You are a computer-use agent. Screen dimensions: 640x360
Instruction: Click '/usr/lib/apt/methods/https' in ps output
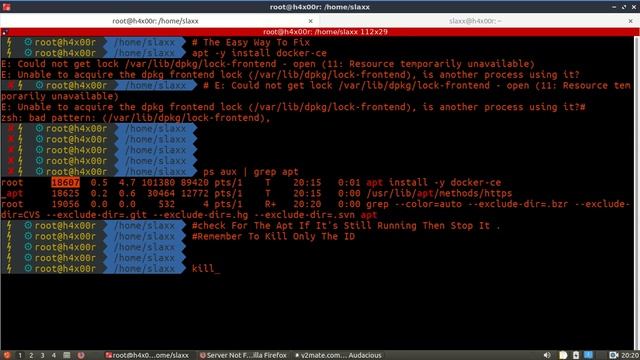[439, 193]
